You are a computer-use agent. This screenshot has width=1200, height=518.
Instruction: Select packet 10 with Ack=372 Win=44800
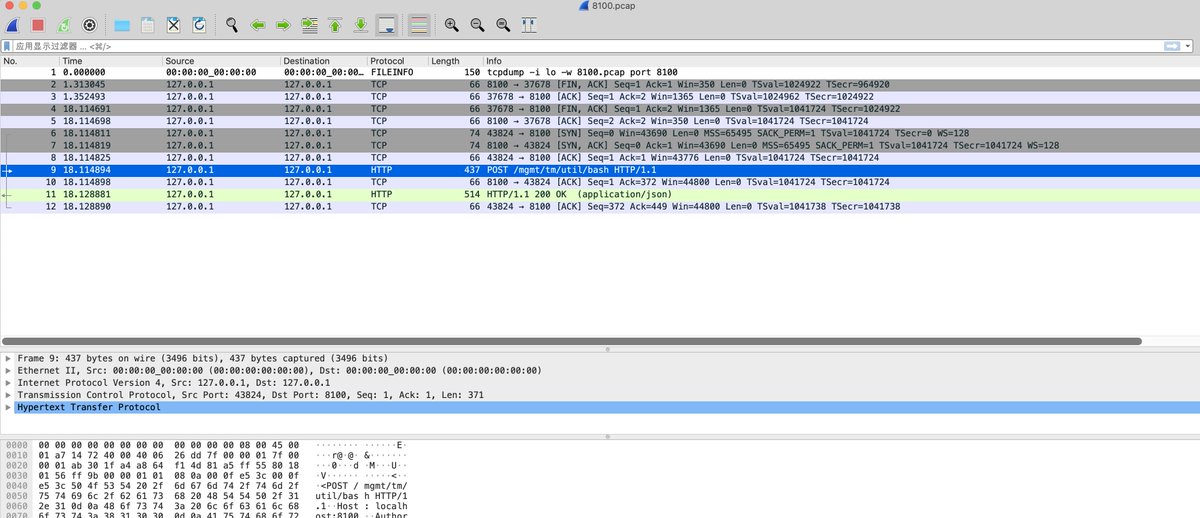point(600,182)
